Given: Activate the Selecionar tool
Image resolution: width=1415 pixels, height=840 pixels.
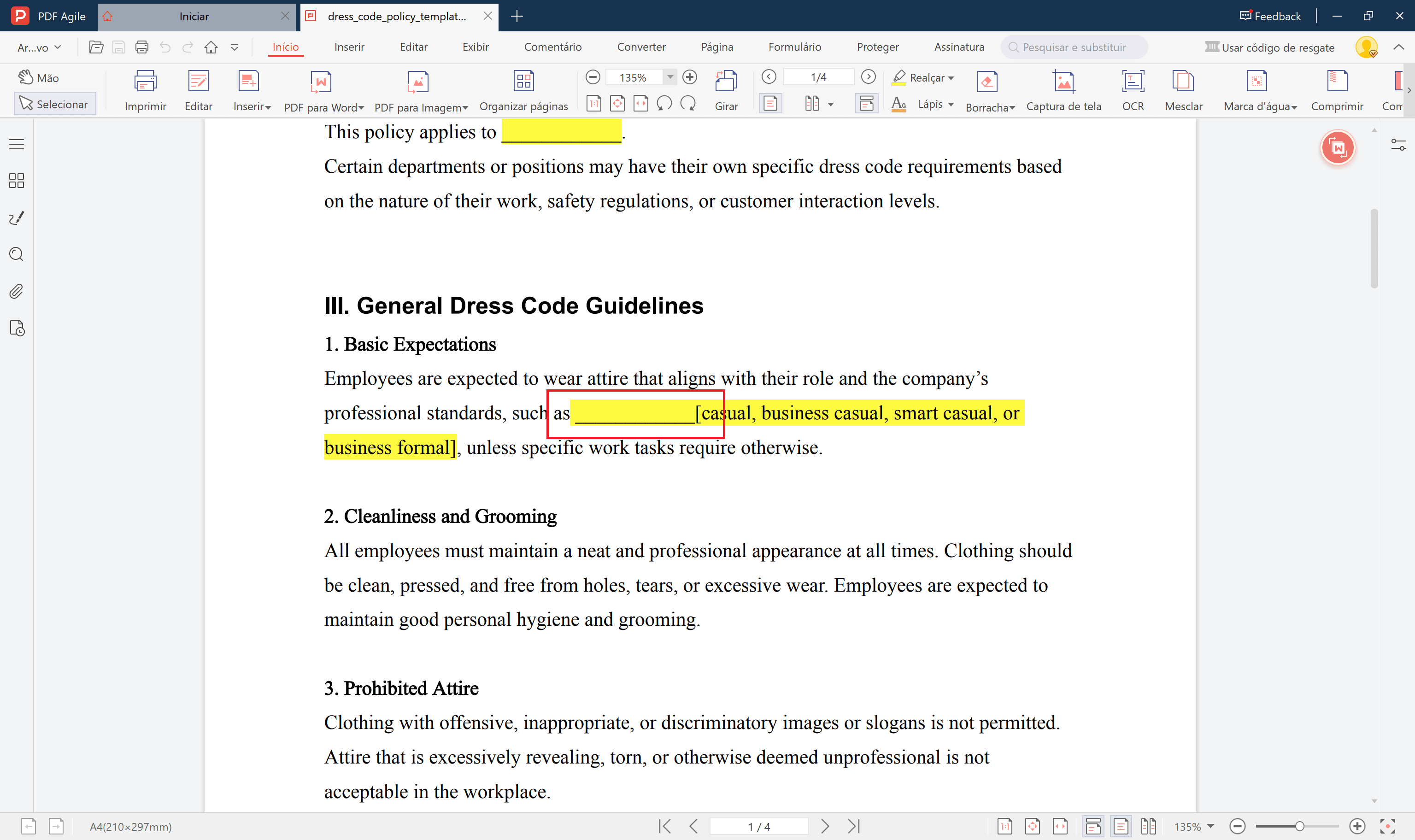Looking at the screenshot, I should click(54, 104).
